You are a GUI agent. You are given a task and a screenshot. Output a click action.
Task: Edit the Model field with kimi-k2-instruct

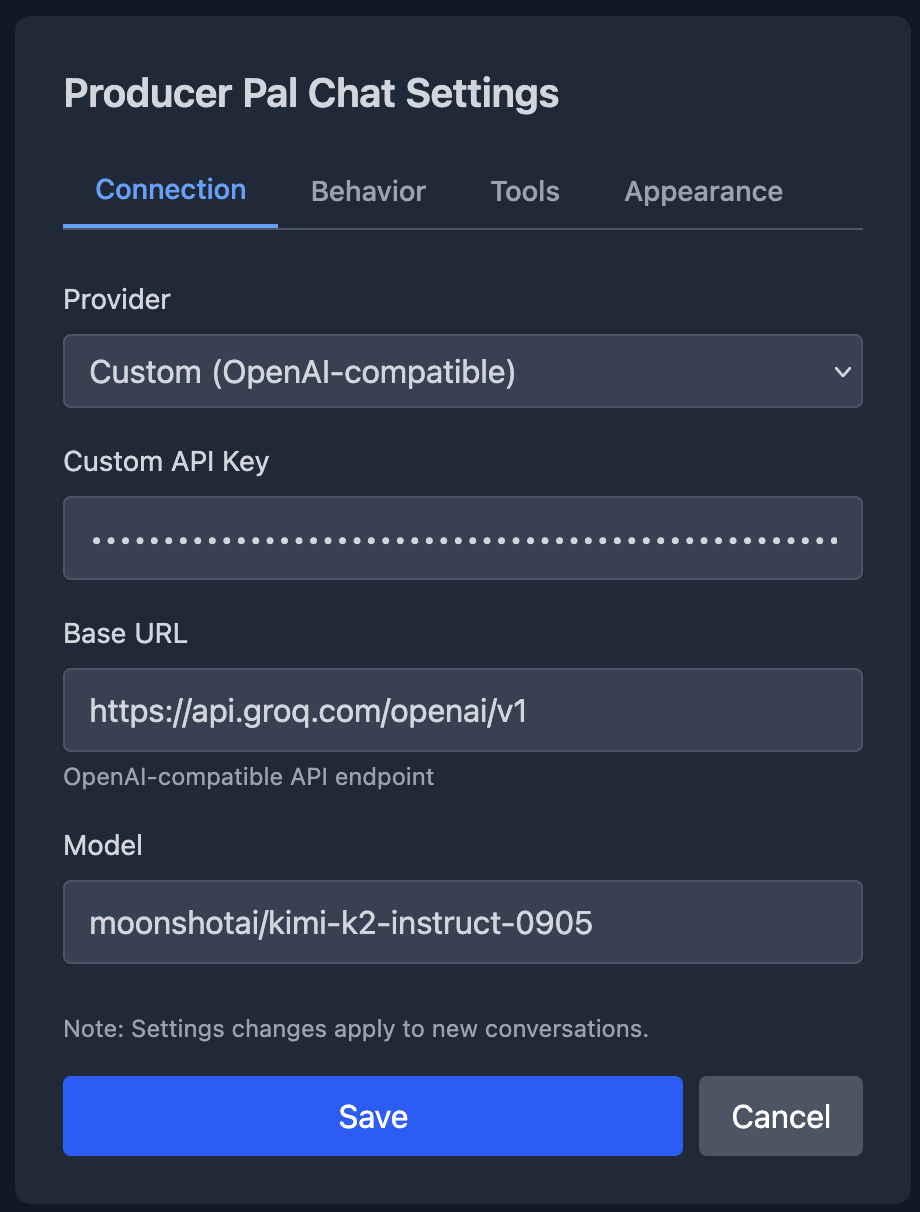pyautogui.click(x=462, y=922)
